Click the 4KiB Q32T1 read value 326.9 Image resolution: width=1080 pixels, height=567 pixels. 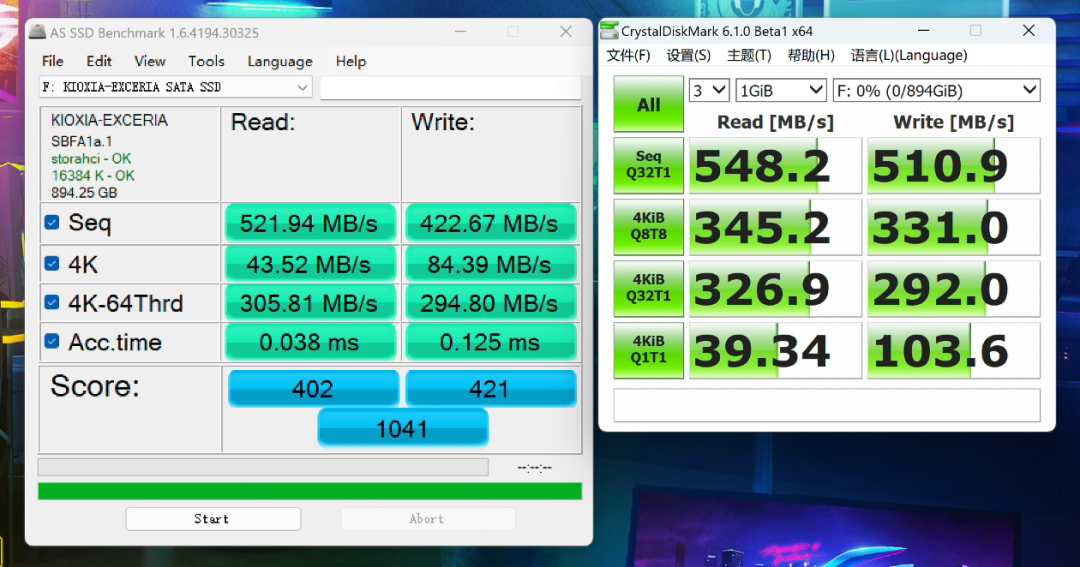click(x=775, y=288)
